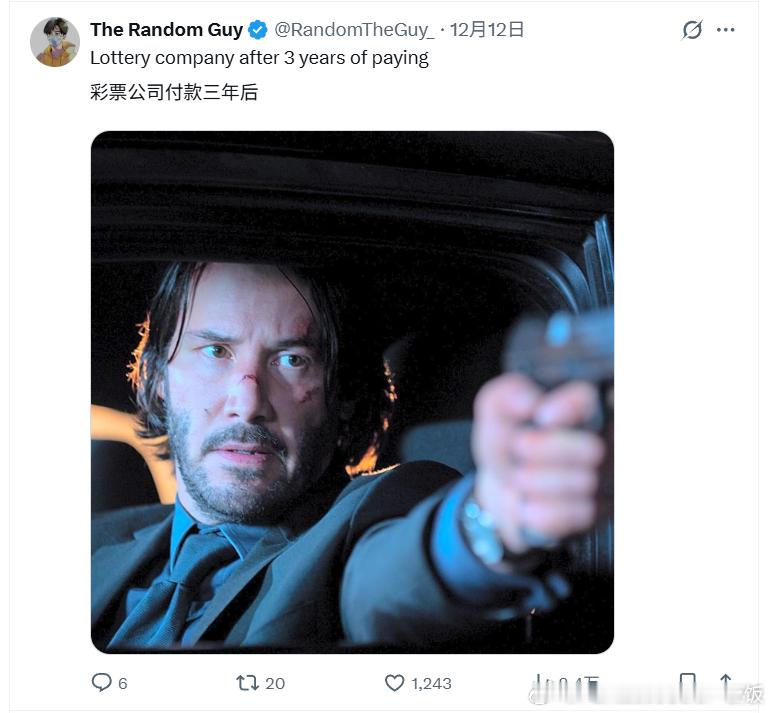Like the post with the heart icon
The image size is (772, 713).
[x=395, y=683]
